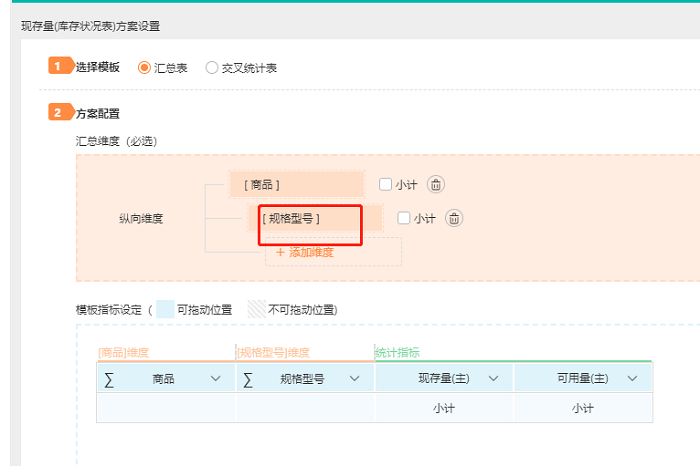Click the 不可拖动位置 hatched legend swatch
Screen dimensions: 700x466
point(257,310)
